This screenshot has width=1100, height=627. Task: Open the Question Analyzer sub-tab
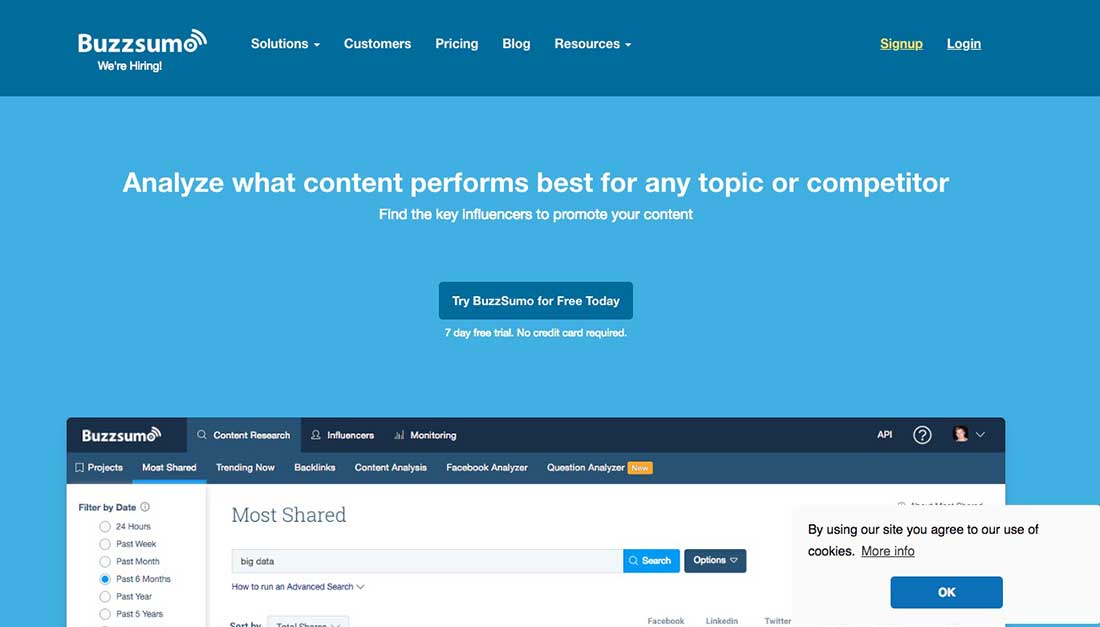tap(586, 467)
